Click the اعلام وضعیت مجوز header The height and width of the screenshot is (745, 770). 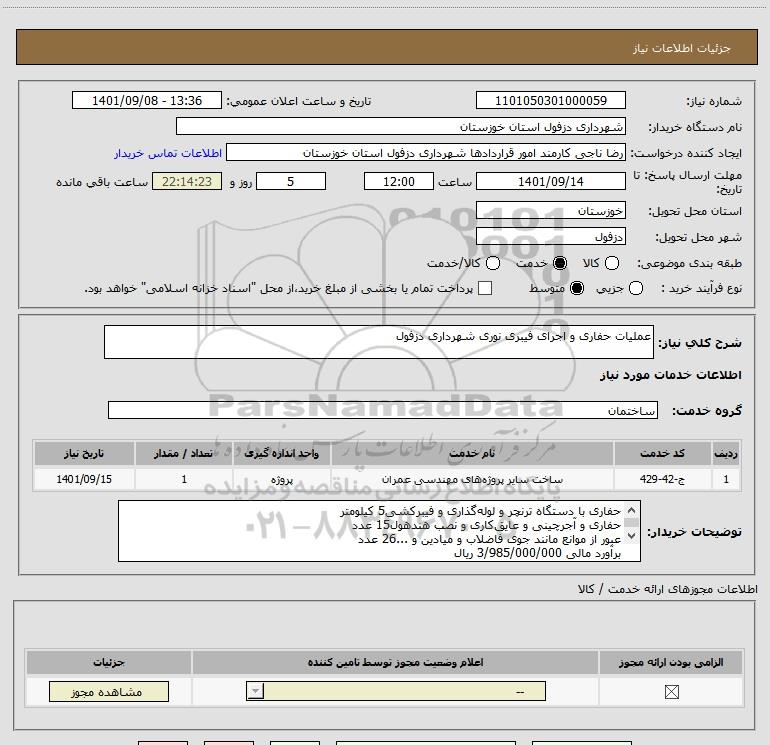coord(395,662)
